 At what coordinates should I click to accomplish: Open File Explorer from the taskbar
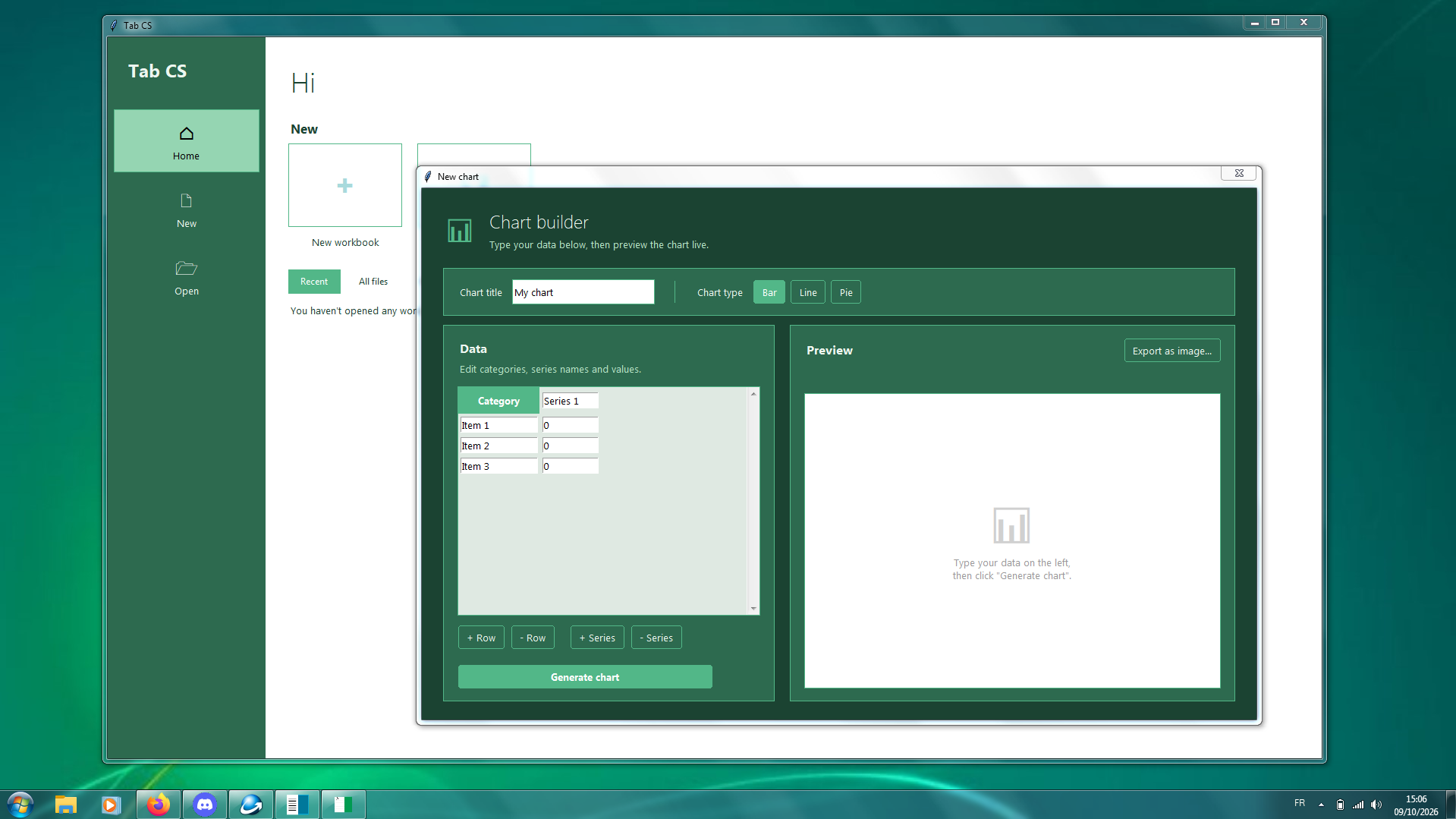(66, 805)
